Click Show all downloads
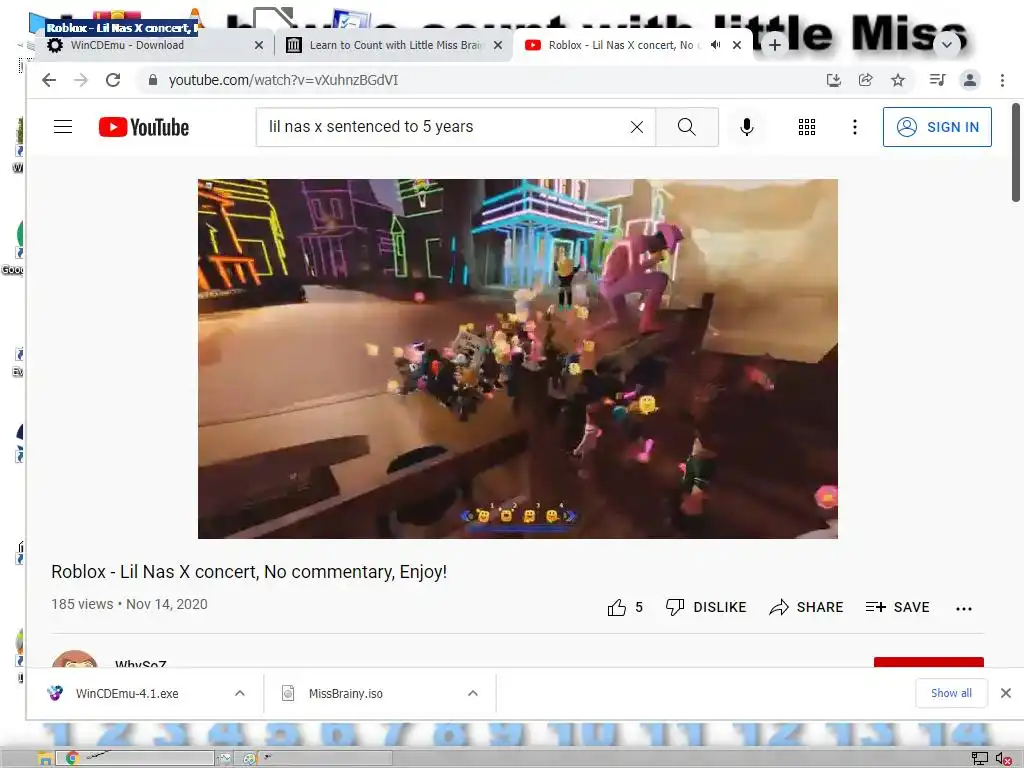 [951, 693]
